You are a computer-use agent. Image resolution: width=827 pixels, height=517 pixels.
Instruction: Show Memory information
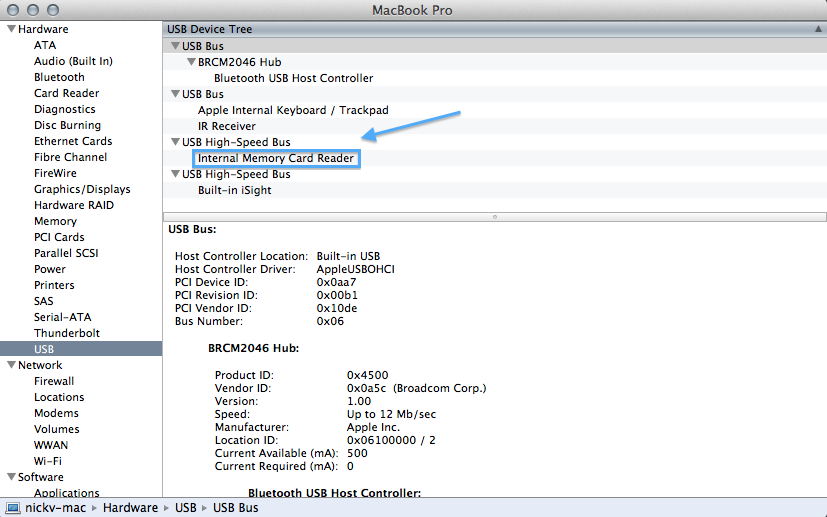(55, 221)
